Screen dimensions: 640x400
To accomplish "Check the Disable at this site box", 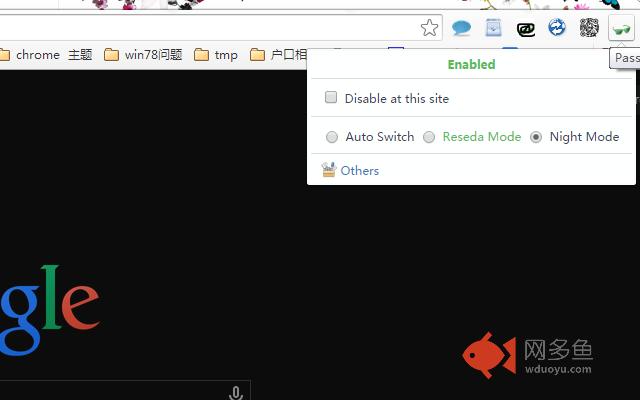I will coord(331,97).
